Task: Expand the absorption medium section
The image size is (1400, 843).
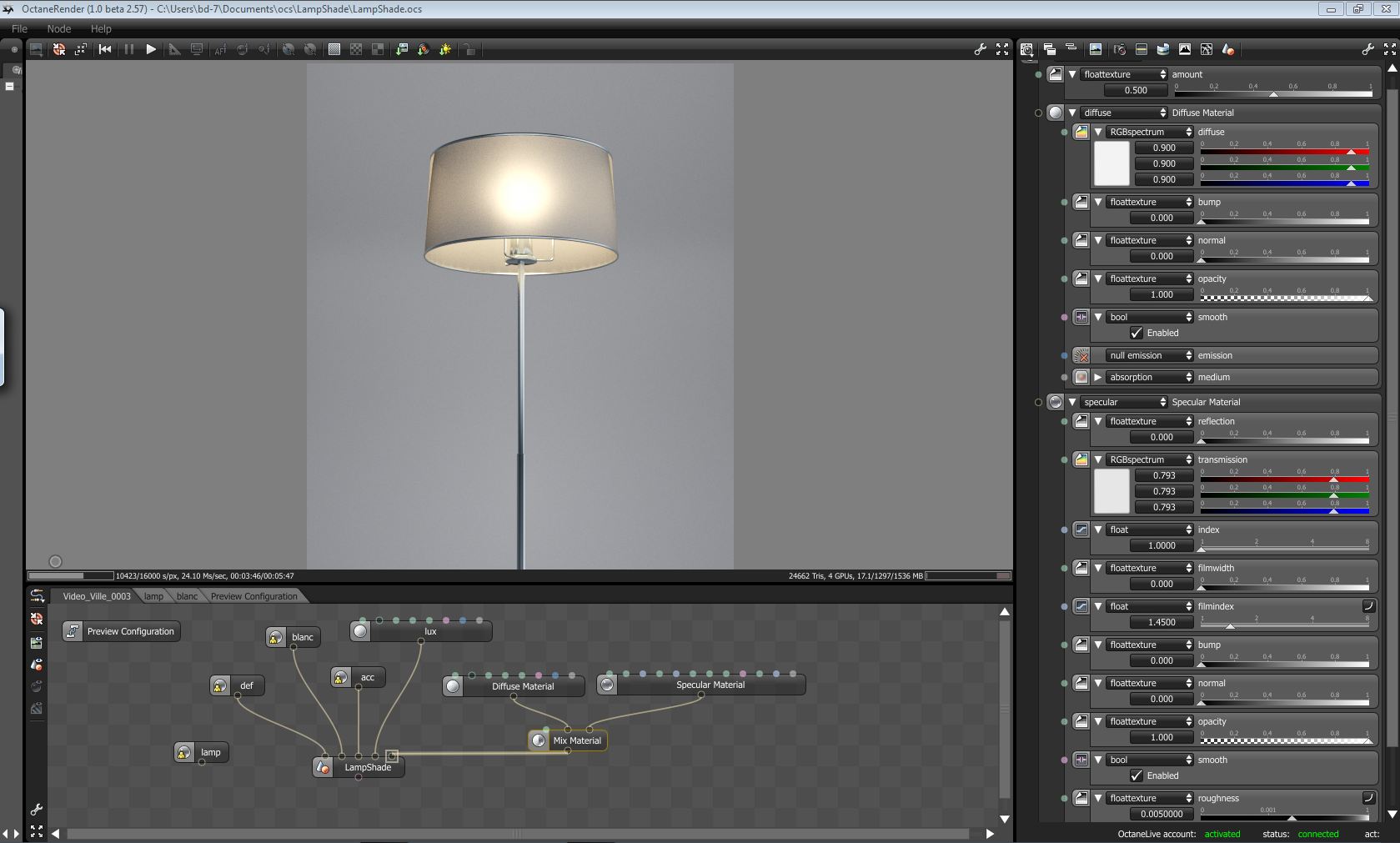Action: point(1098,377)
